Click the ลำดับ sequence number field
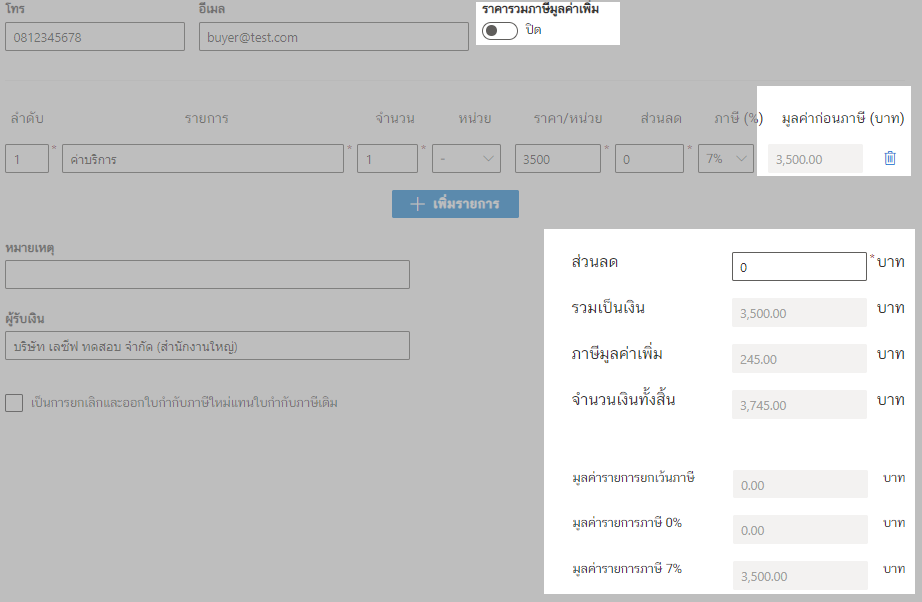The image size is (922, 602). tap(27, 159)
